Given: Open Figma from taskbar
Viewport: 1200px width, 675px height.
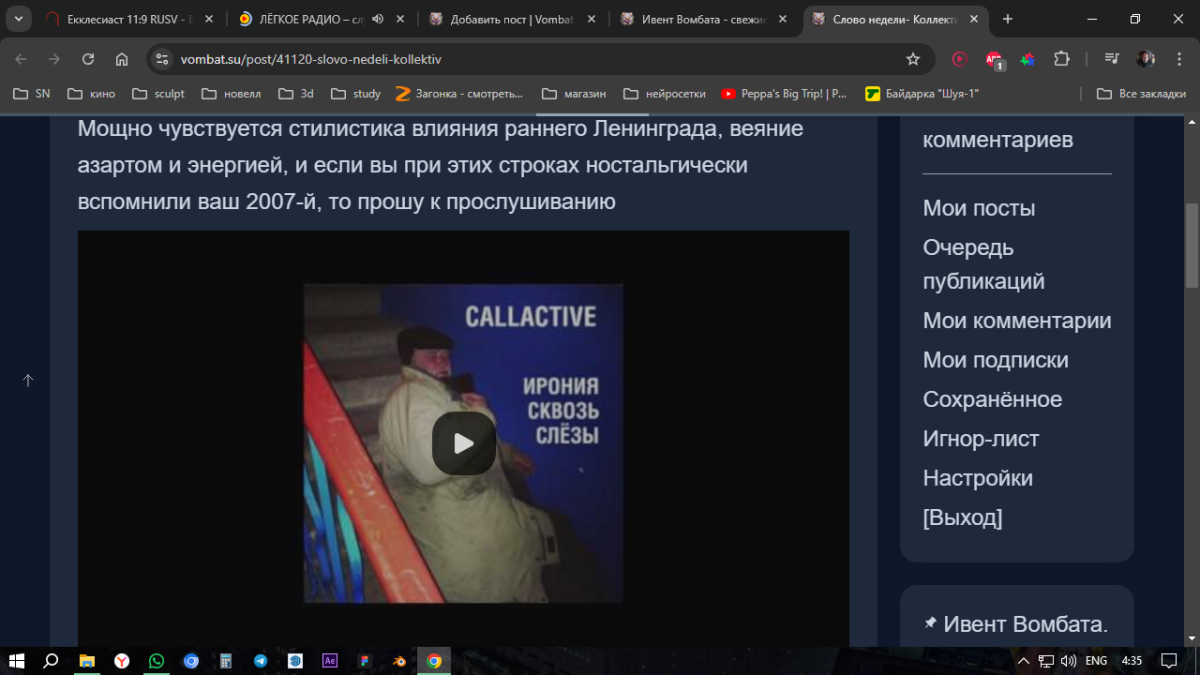Looking at the screenshot, I should coord(365,661).
